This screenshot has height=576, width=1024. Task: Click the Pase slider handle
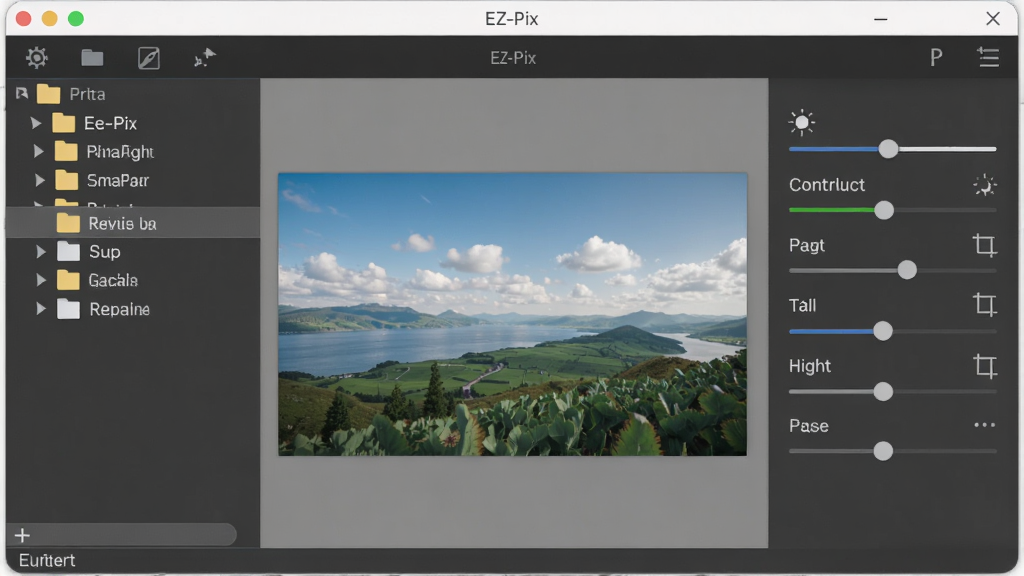(x=883, y=451)
